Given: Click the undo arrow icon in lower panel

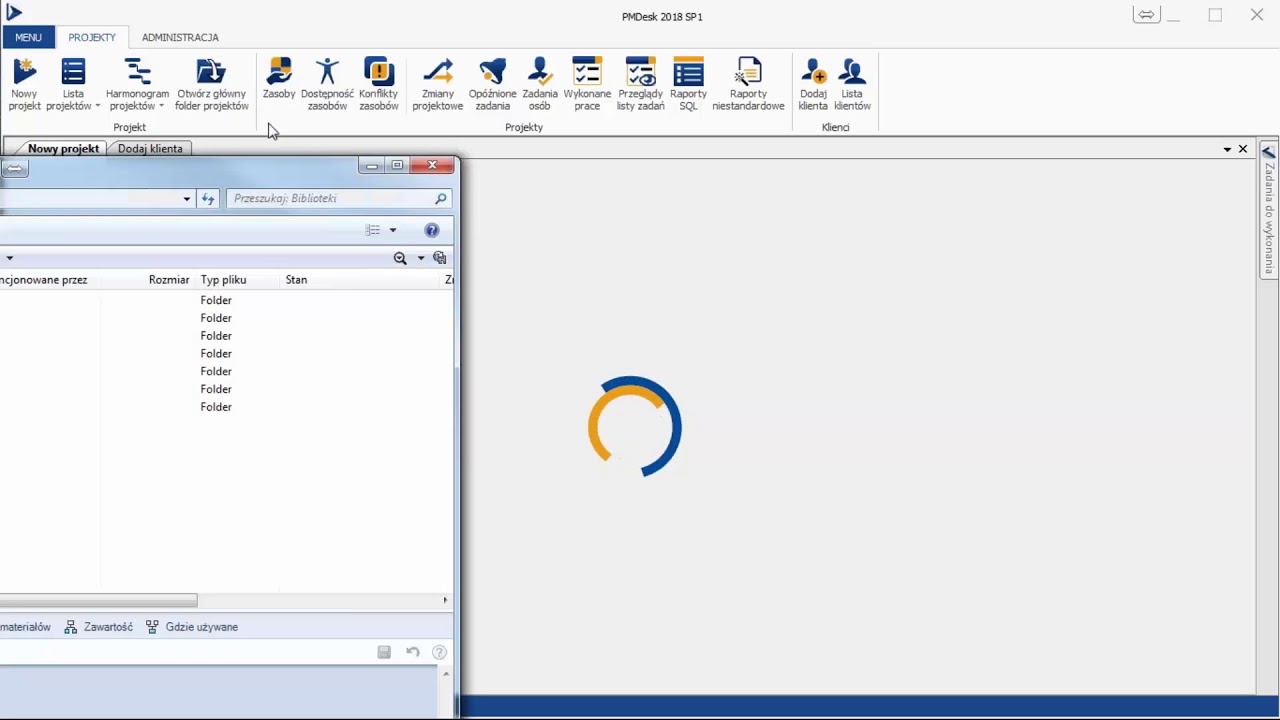Looking at the screenshot, I should tap(412, 652).
